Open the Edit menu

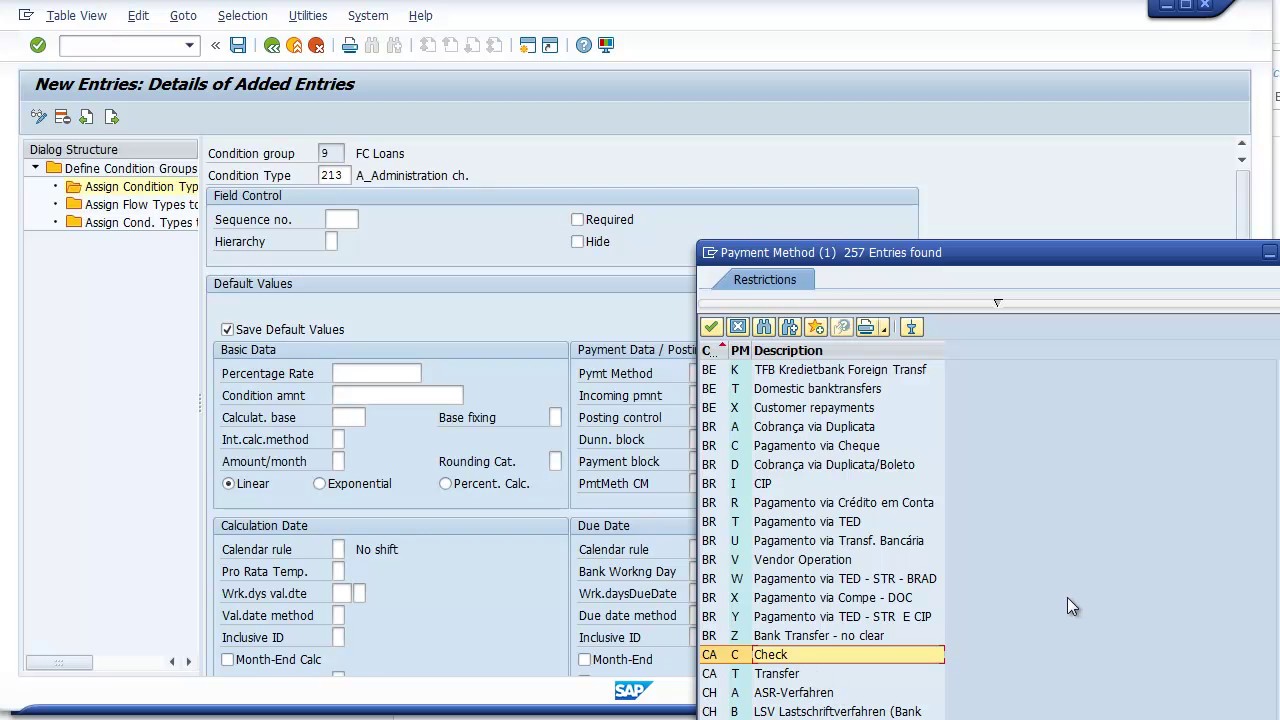(138, 15)
